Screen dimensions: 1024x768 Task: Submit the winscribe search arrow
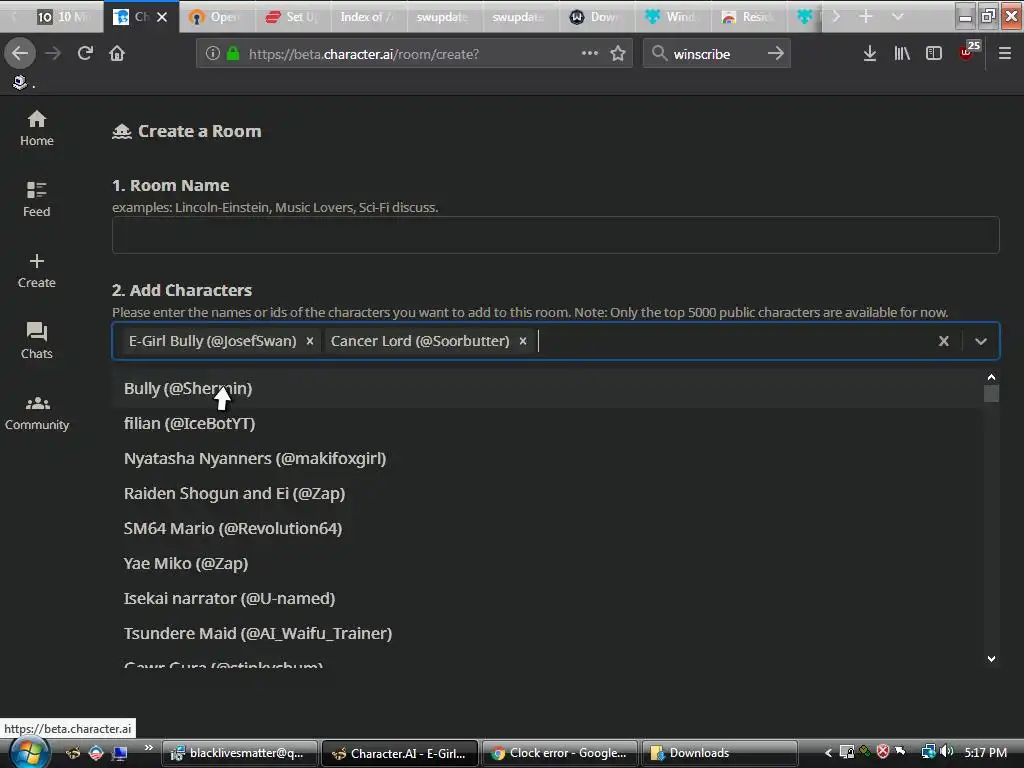[x=776, y=54]
